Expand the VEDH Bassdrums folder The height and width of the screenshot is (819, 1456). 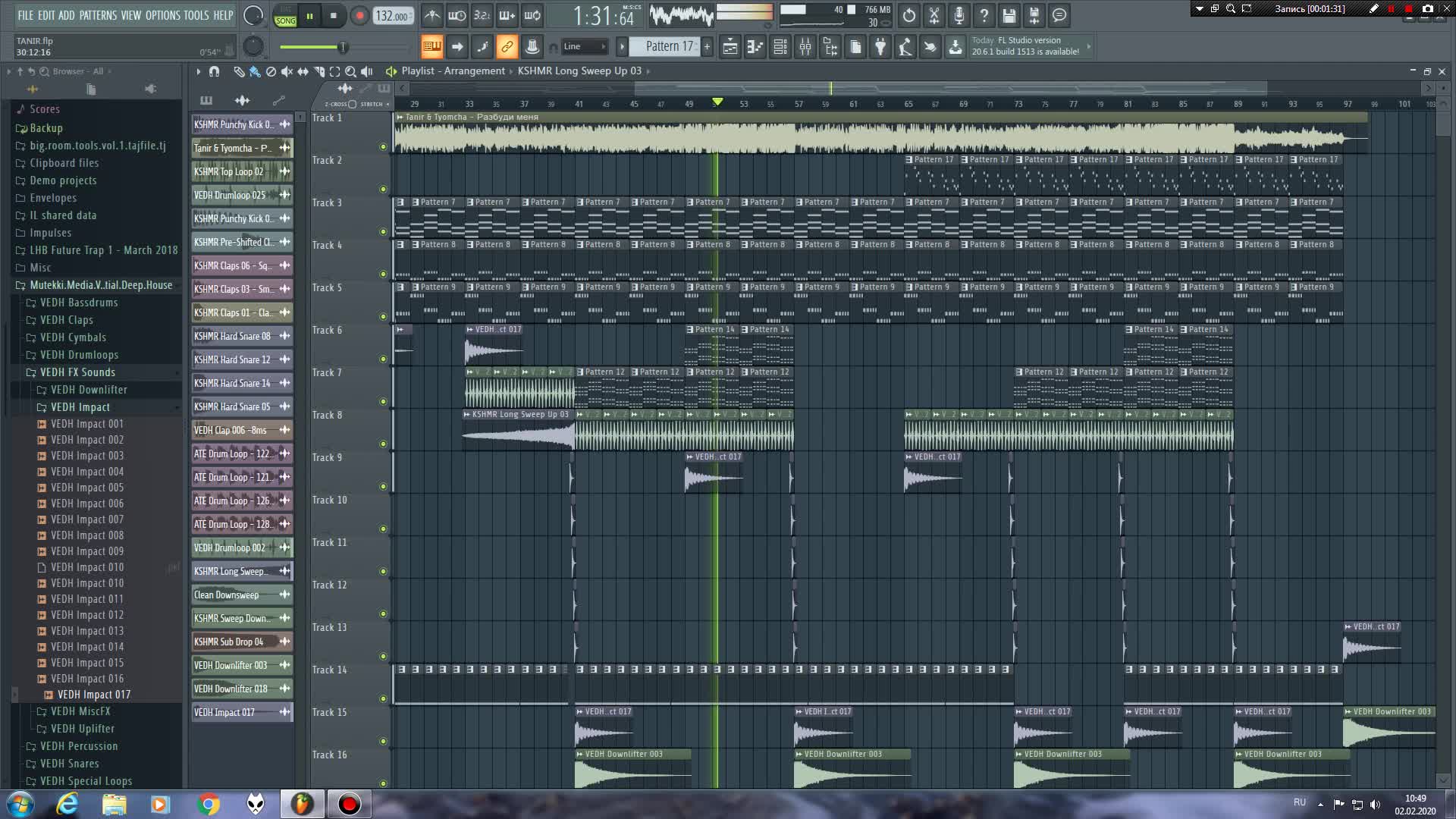pos(79,303)
